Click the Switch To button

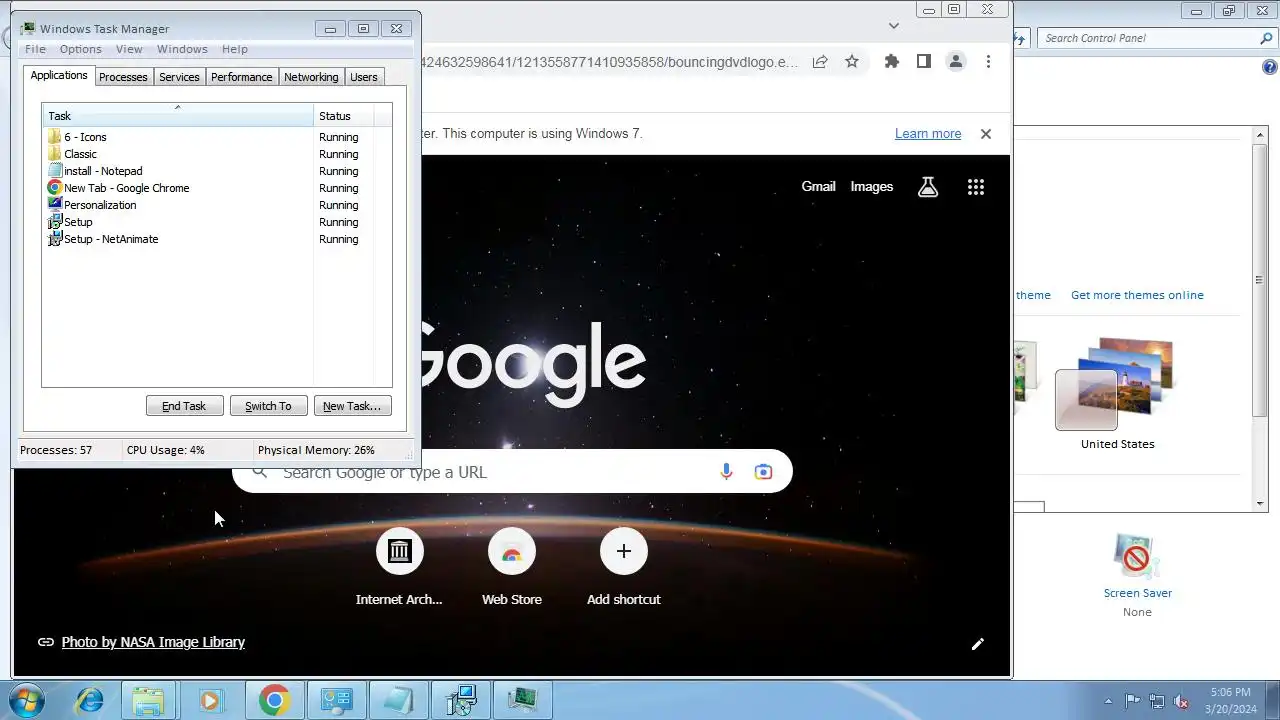point(268,406)
